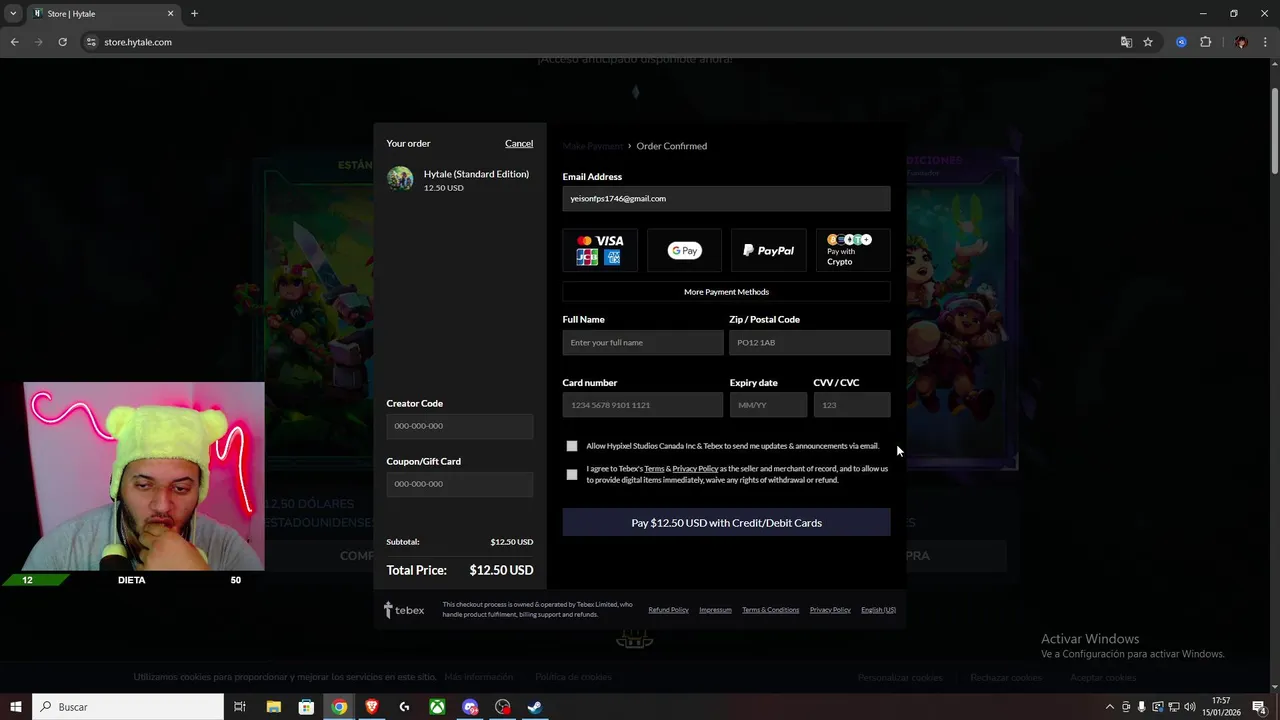This screenshot has height=720, width=1280.
Task: Cancel the Hytale order
Action: (x=519, y=143)
